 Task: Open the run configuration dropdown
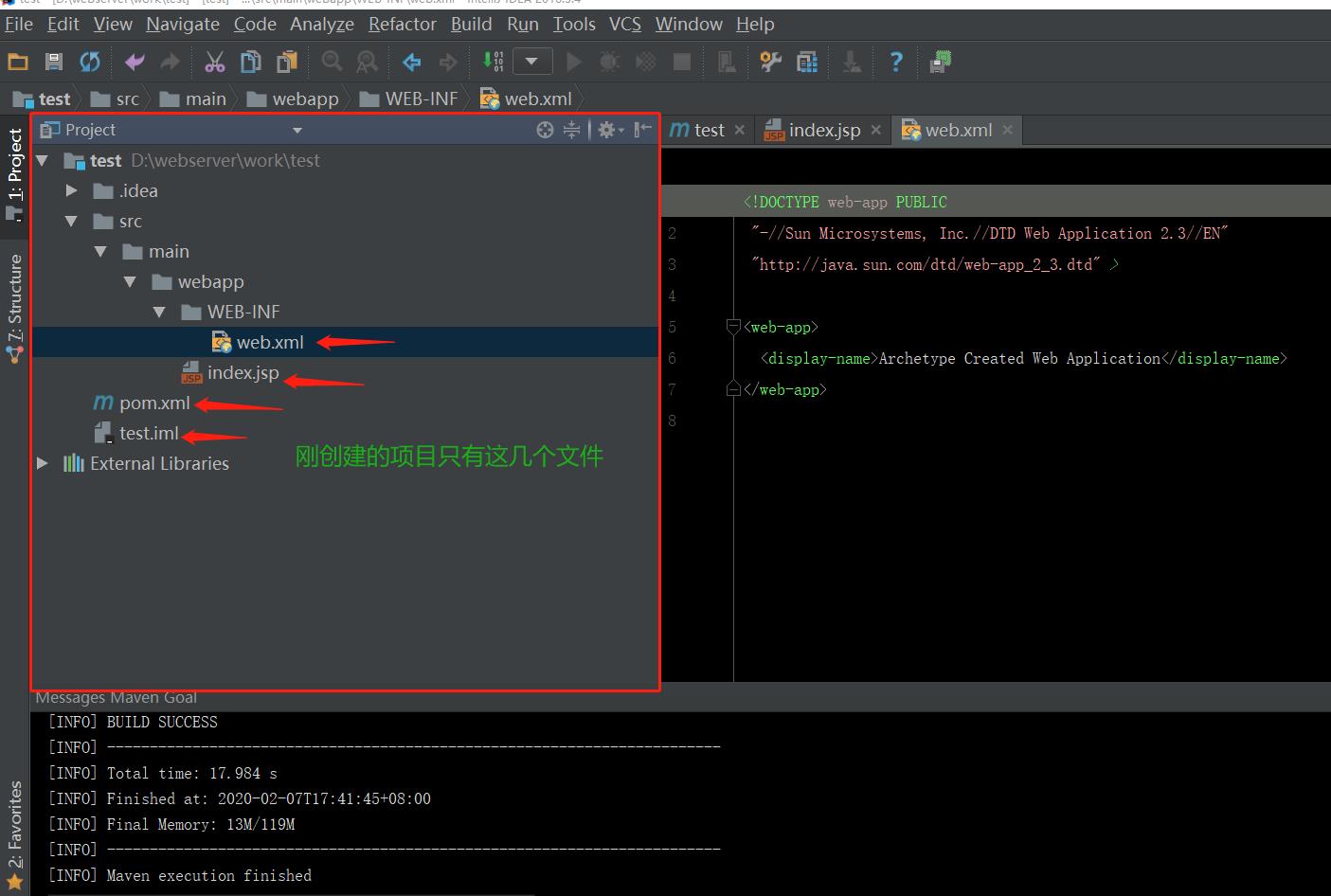click(x=532, y=62)
